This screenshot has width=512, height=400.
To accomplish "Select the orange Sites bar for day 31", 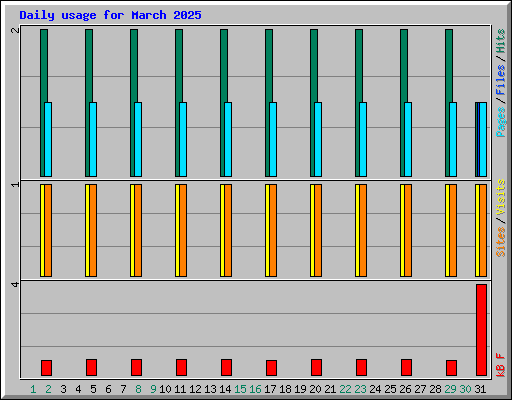I will coord(483,230).
